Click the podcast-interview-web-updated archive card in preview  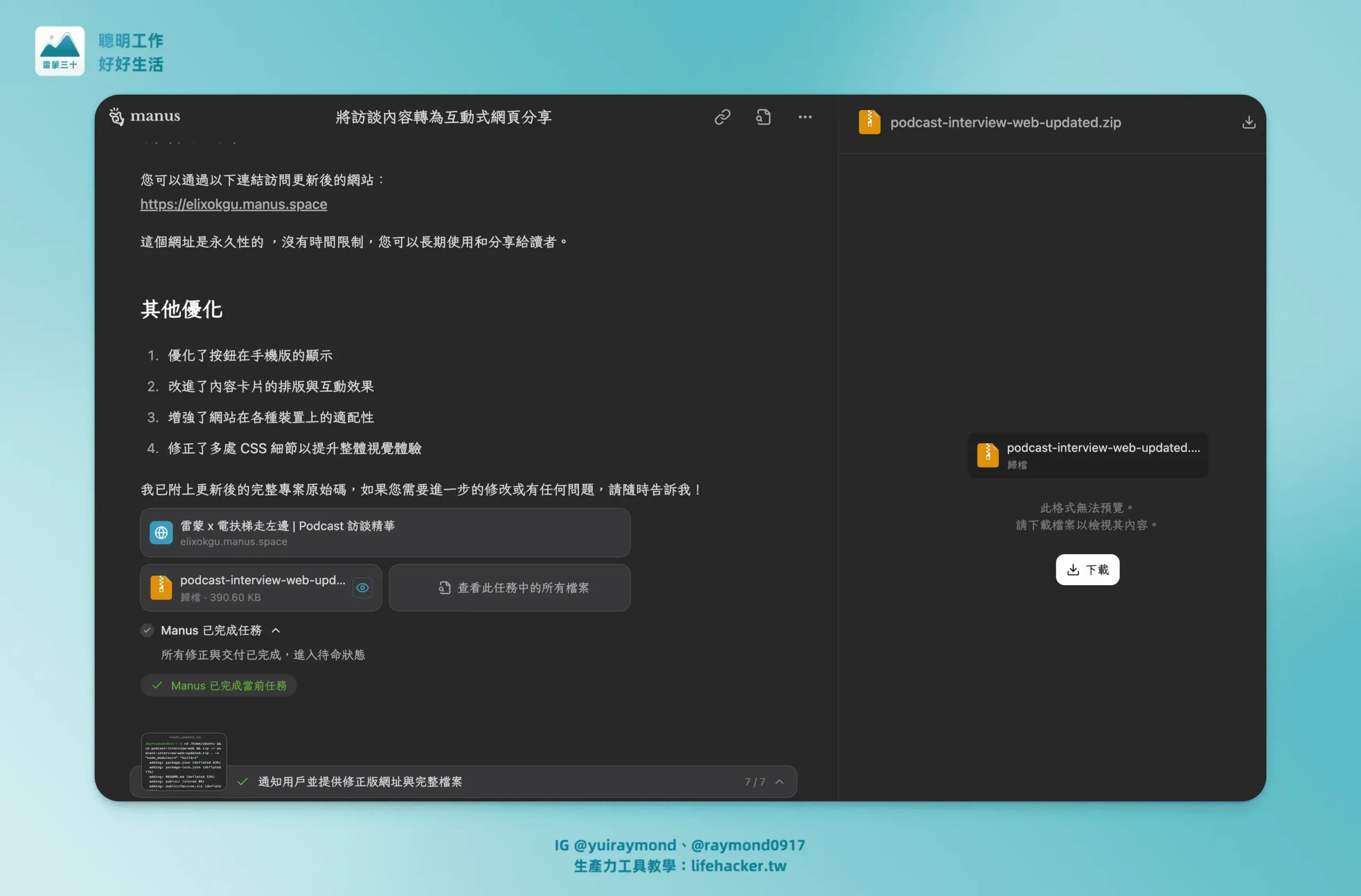[1088, 455]
